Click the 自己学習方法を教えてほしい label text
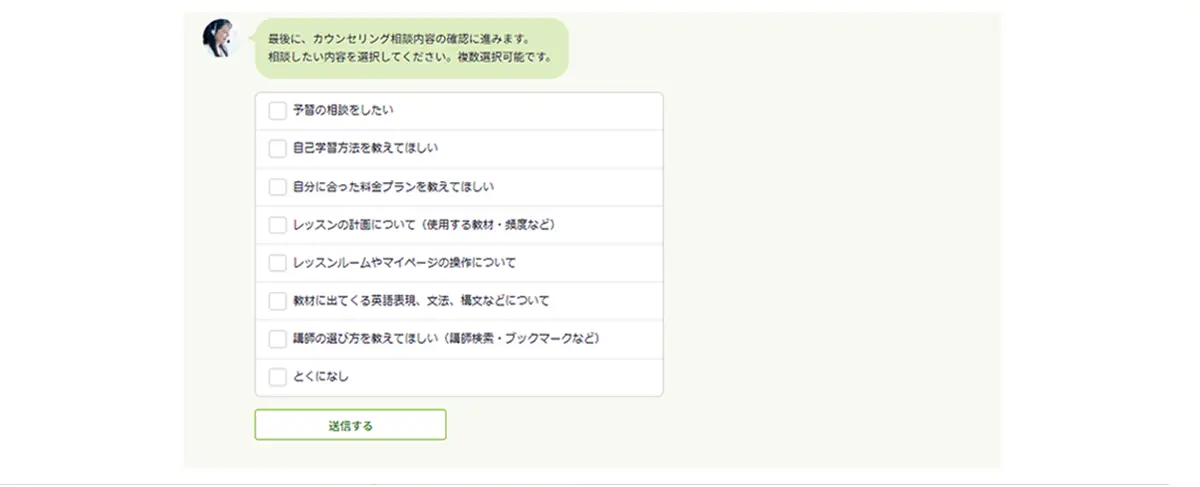This screenshot has width=1200, height=487. tap(365, 149)
